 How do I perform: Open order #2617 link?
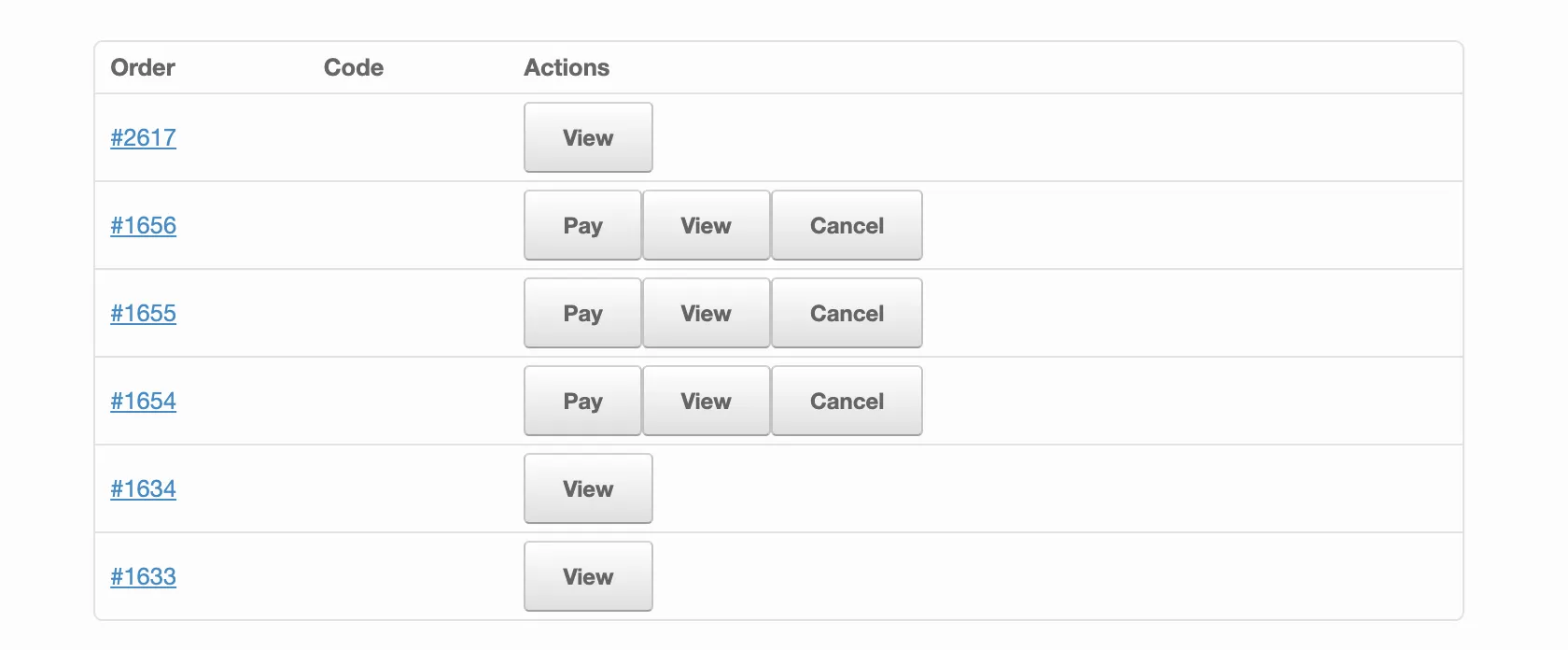point(143,137)
